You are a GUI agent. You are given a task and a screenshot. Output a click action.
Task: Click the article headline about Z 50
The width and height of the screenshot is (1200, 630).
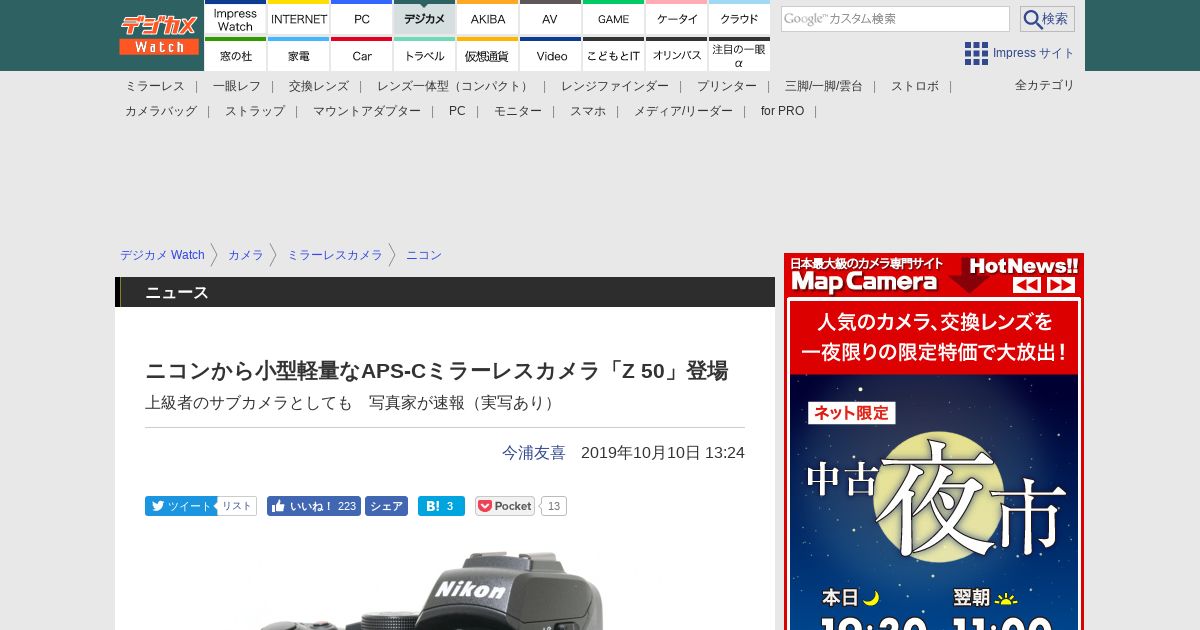click(436, 371)
